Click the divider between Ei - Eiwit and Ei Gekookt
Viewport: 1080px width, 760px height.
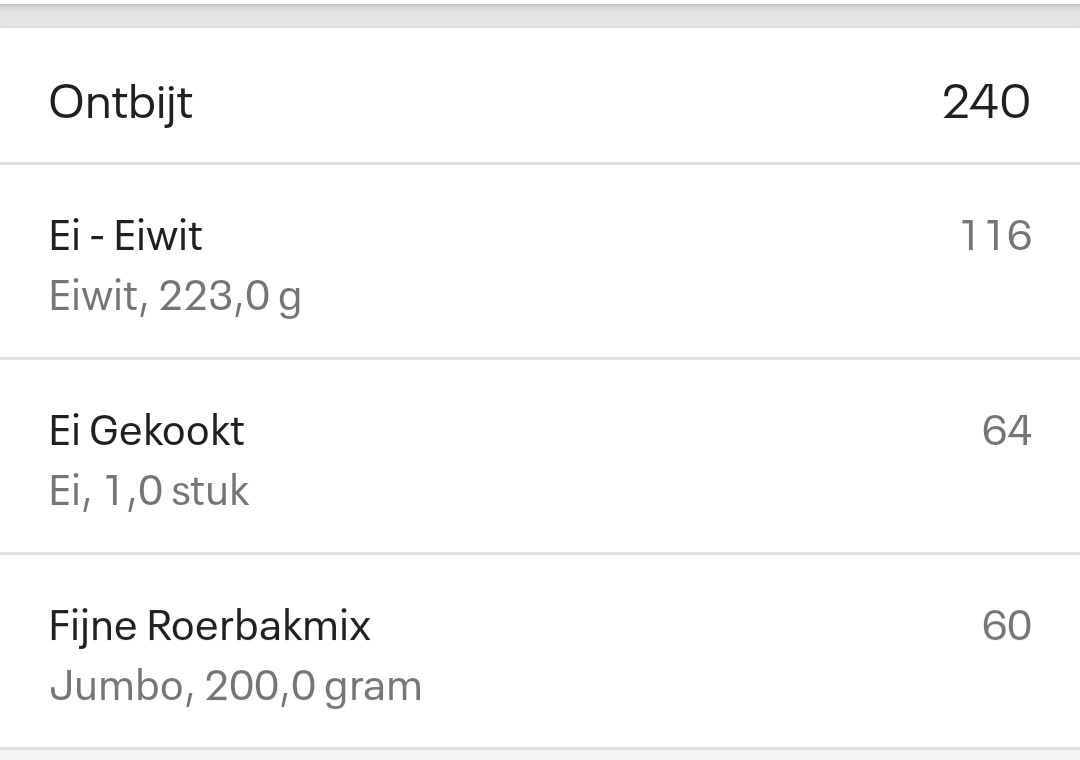coord(540,357)
